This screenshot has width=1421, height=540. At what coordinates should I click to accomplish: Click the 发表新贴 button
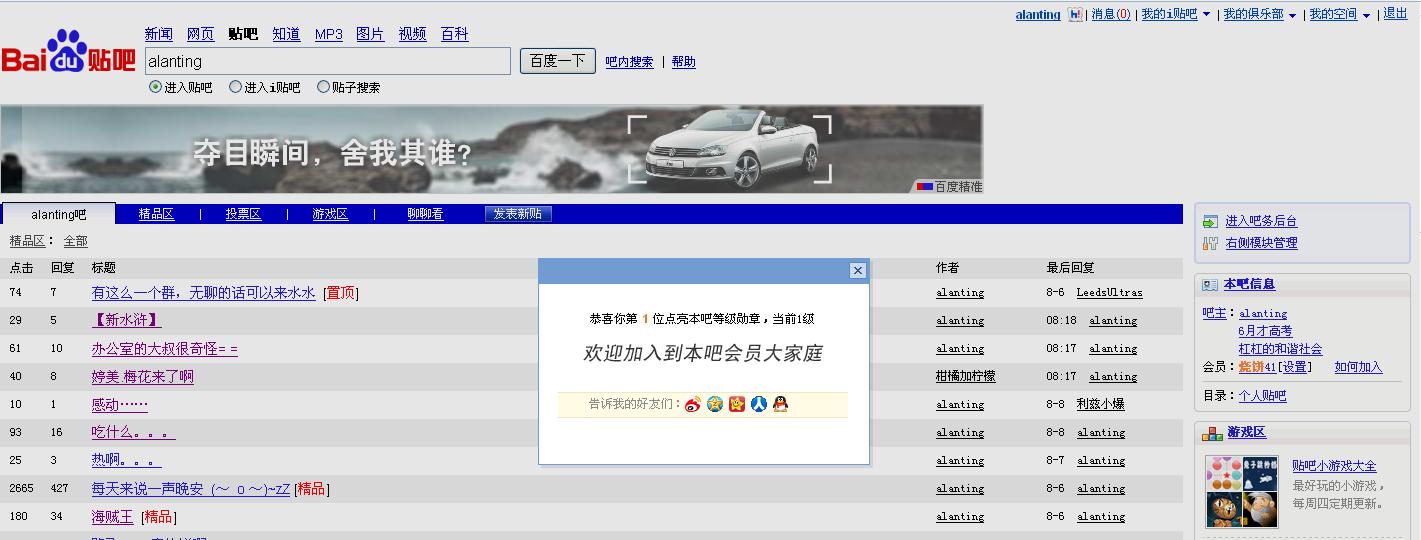coord(518,214)
